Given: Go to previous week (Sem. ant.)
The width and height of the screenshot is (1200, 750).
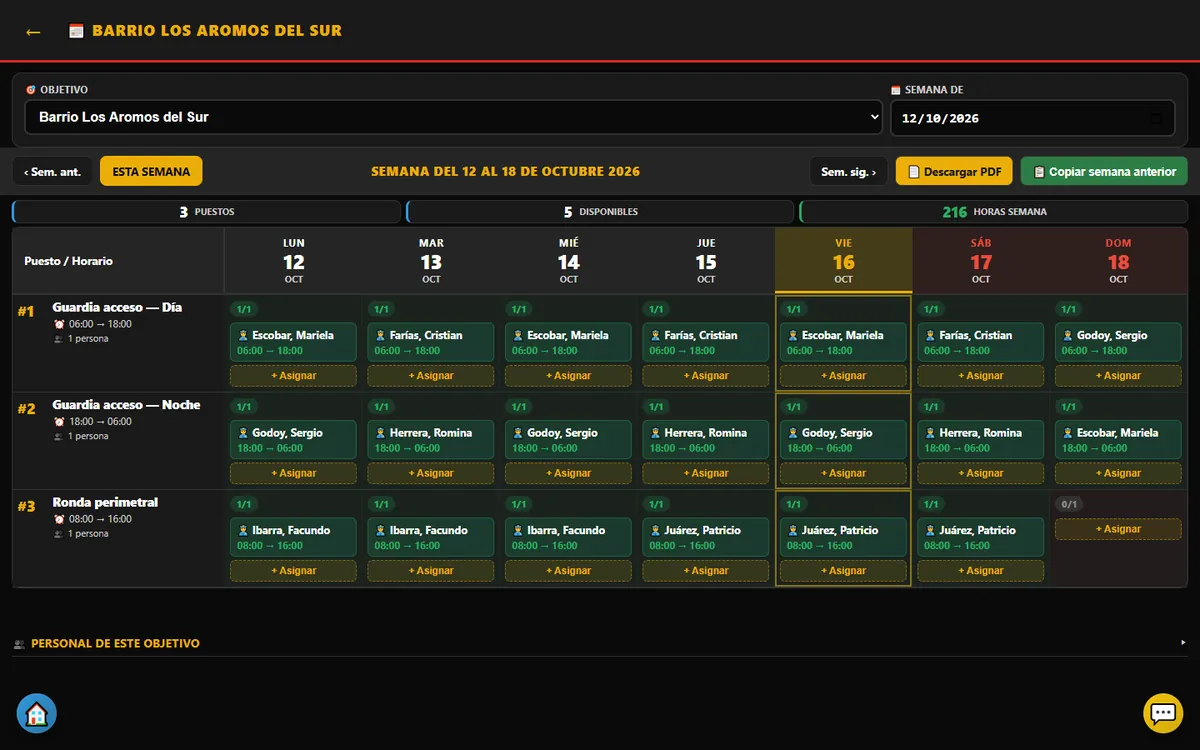Looking at the screenshot, I should pos(53,172).
